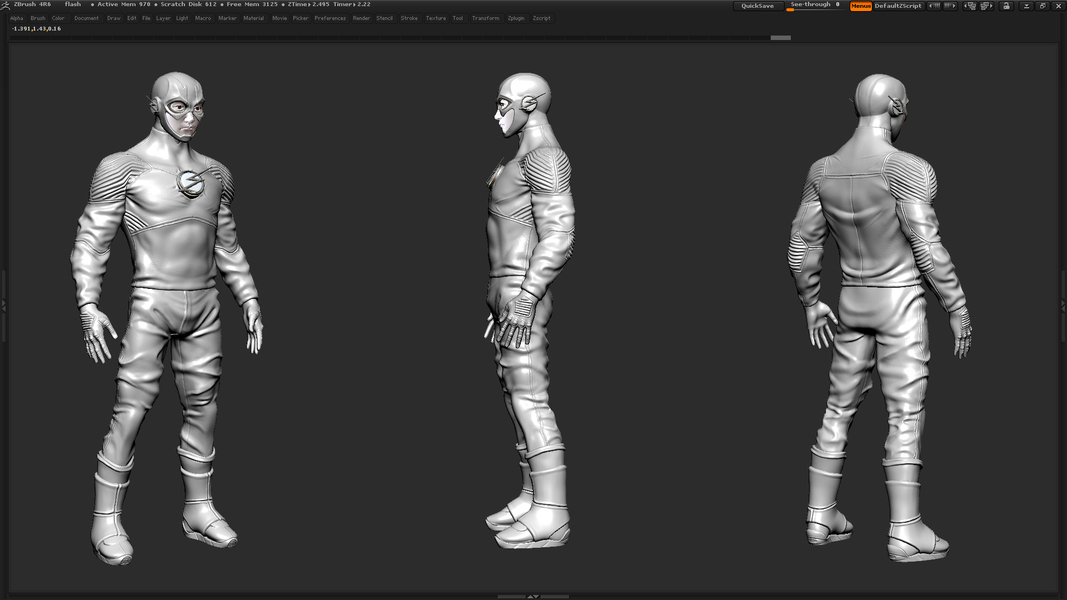Viewport: 1067px width, 600px height.
Task: Click the QuickSave button
Action: point(757,6)
